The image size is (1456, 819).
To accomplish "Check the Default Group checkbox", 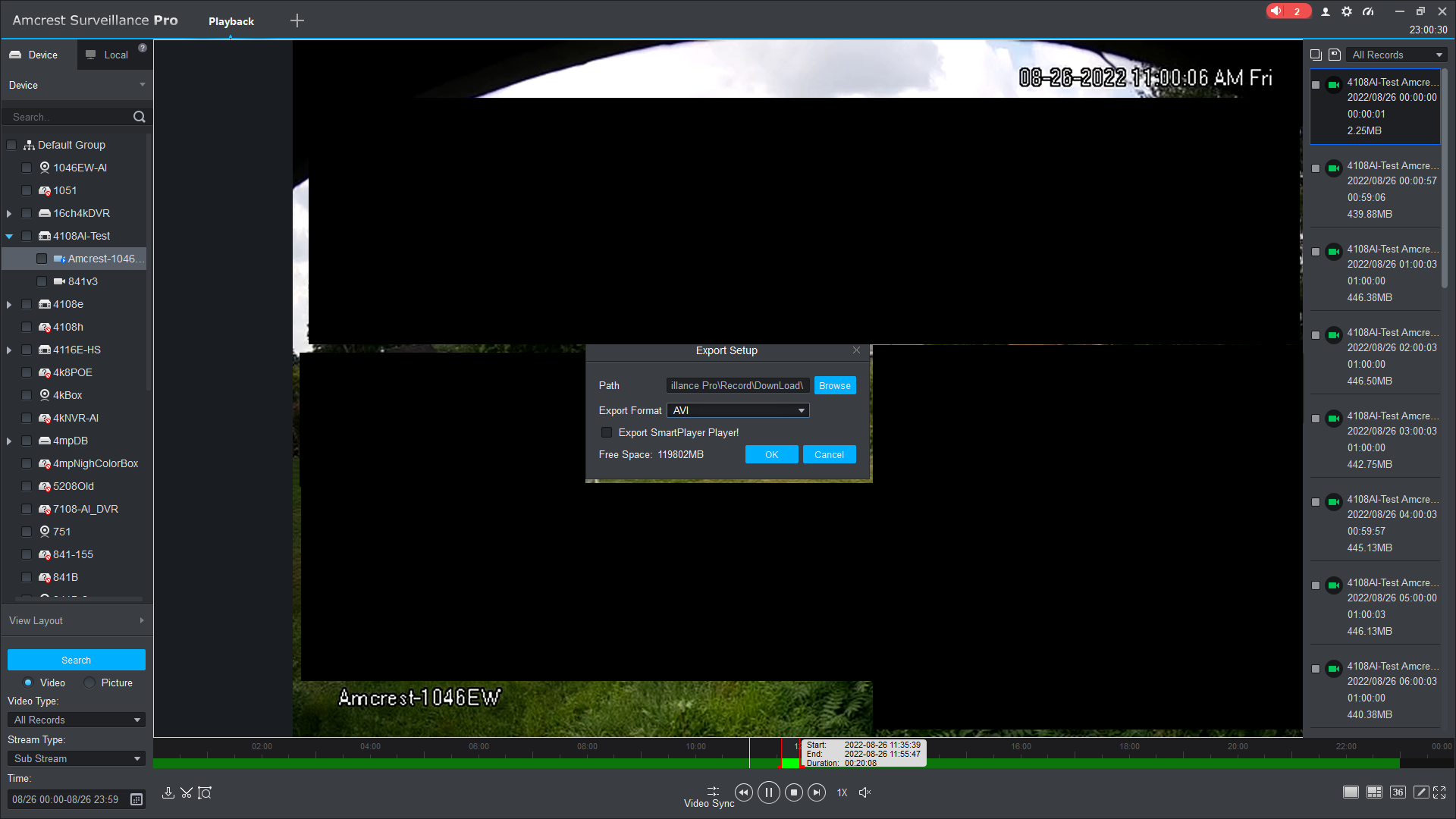I will tap(11, 145).
